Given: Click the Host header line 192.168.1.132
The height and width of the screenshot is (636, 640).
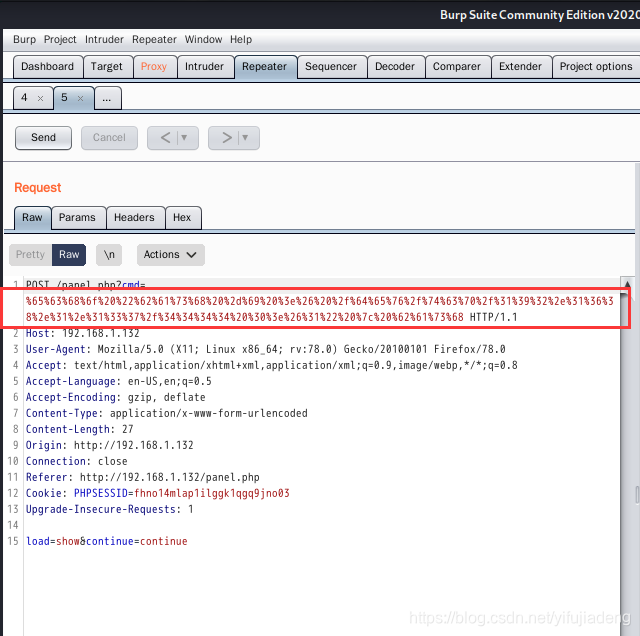Looking at the screenshot, I should point(83,334).
